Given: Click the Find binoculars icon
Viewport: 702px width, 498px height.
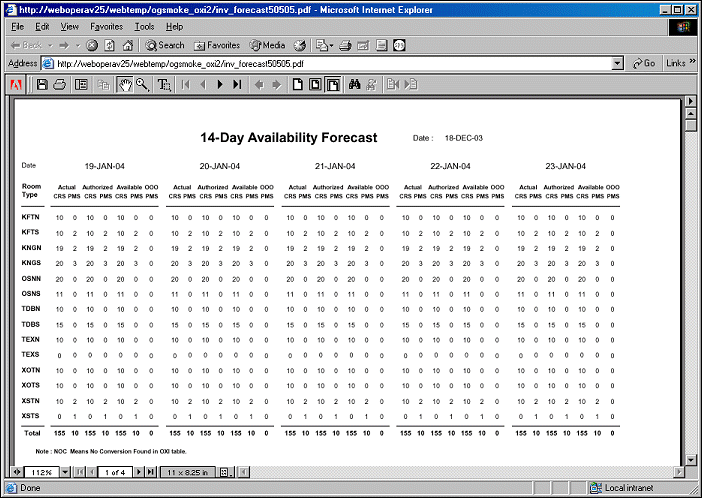Looking at the screenshot, I should [354, 85].
